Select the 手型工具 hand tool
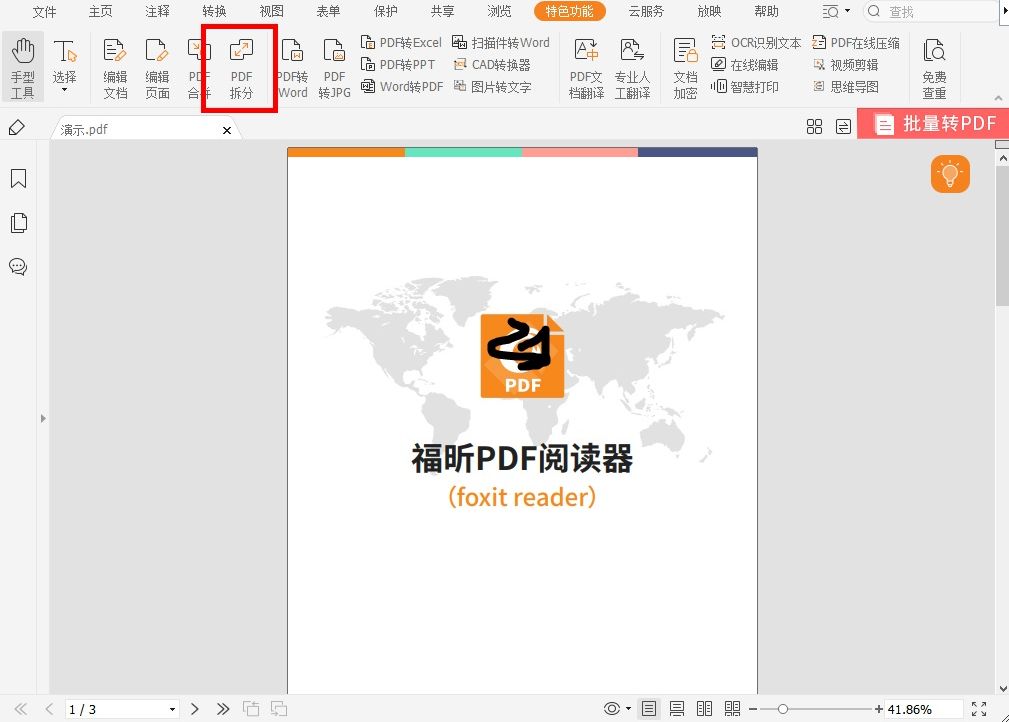1009x722 pixels. coord(22,66)
